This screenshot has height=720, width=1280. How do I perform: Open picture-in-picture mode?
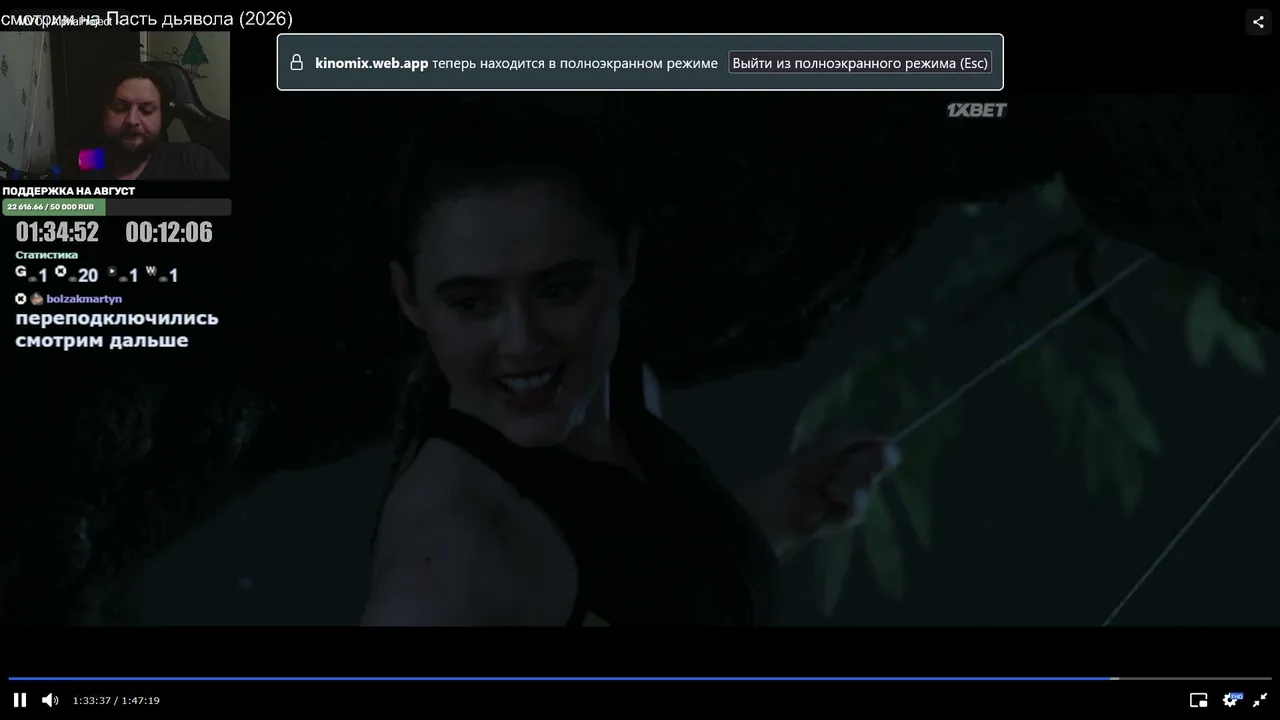pos(1198,700)
